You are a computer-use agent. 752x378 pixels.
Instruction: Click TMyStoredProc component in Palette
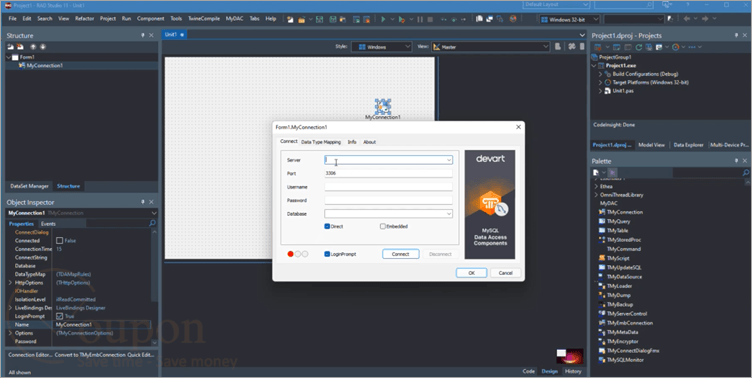click(620, 240)
